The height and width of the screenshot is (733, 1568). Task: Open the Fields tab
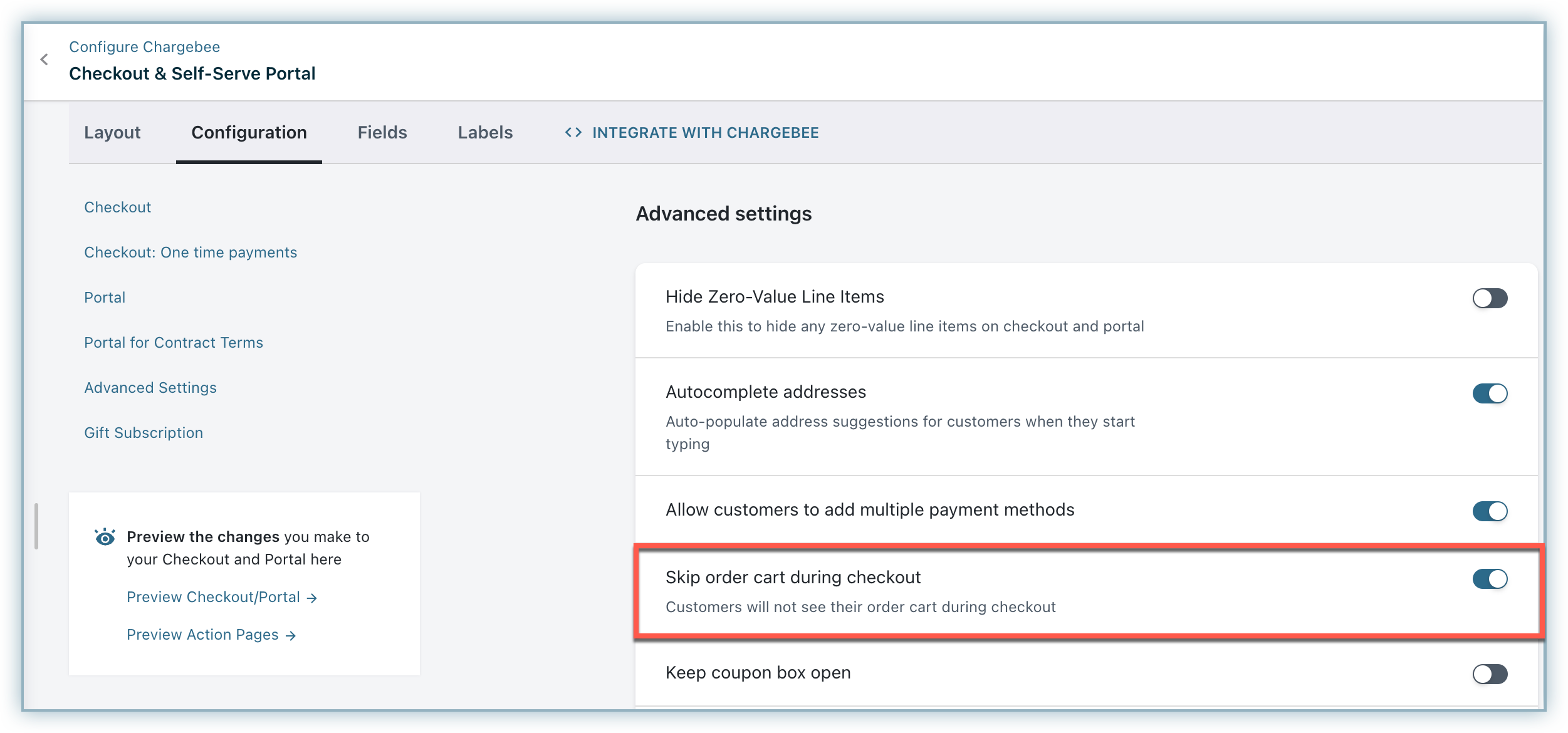[x=382, y=133]
